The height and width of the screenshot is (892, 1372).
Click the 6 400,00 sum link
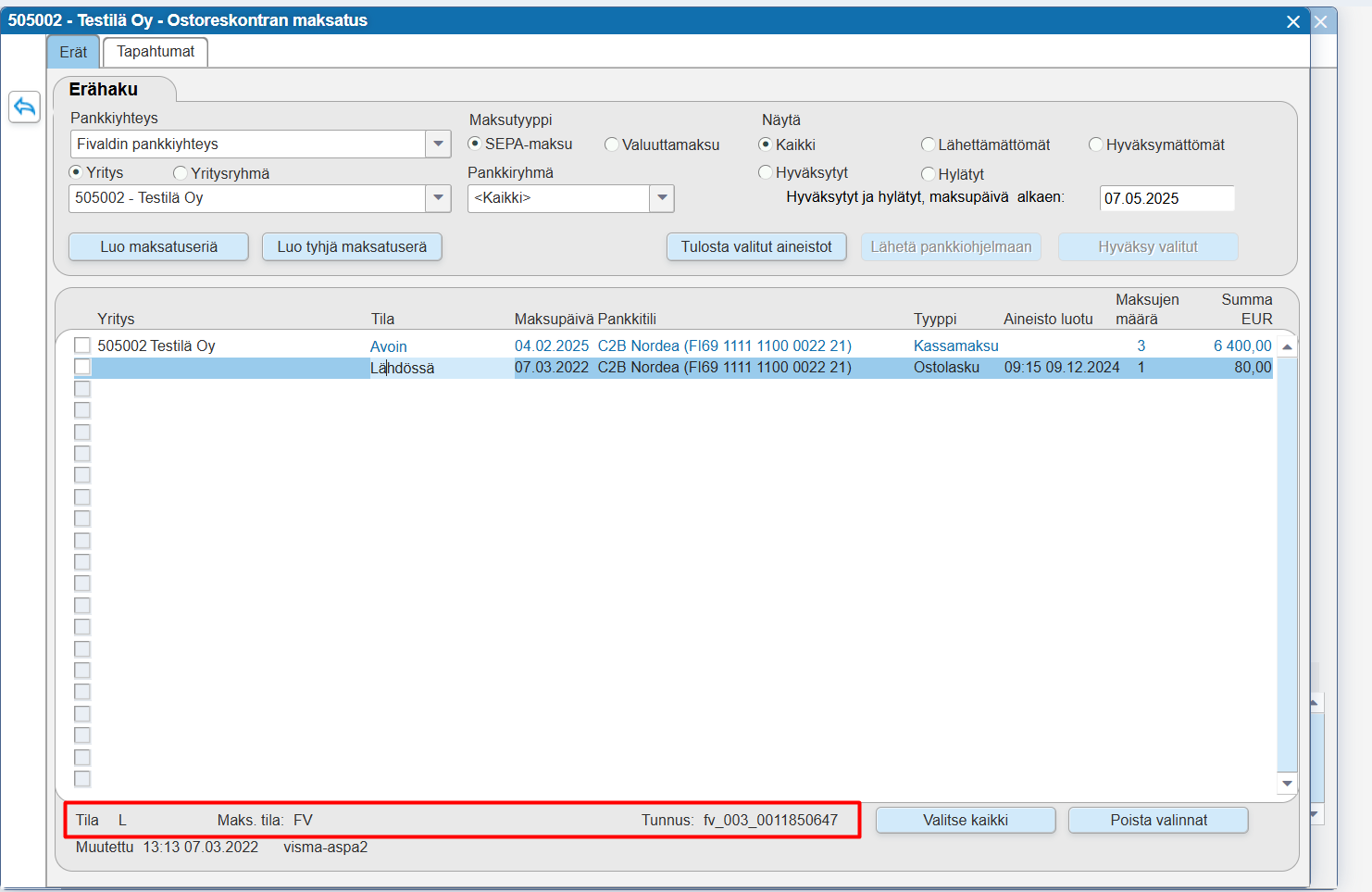1242,345
